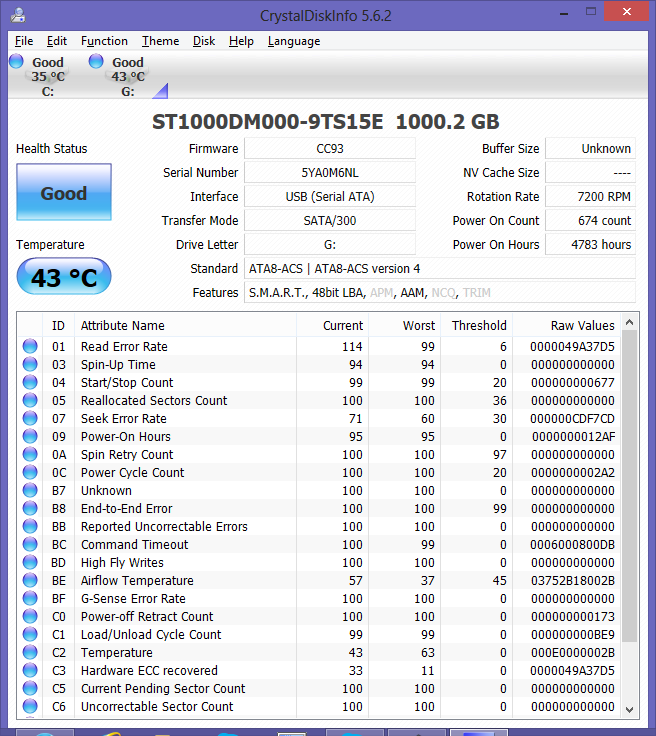The image size is (656, 736).
Task: Click the status orb for High Fly Writes
Action: [x=30, y=562]
